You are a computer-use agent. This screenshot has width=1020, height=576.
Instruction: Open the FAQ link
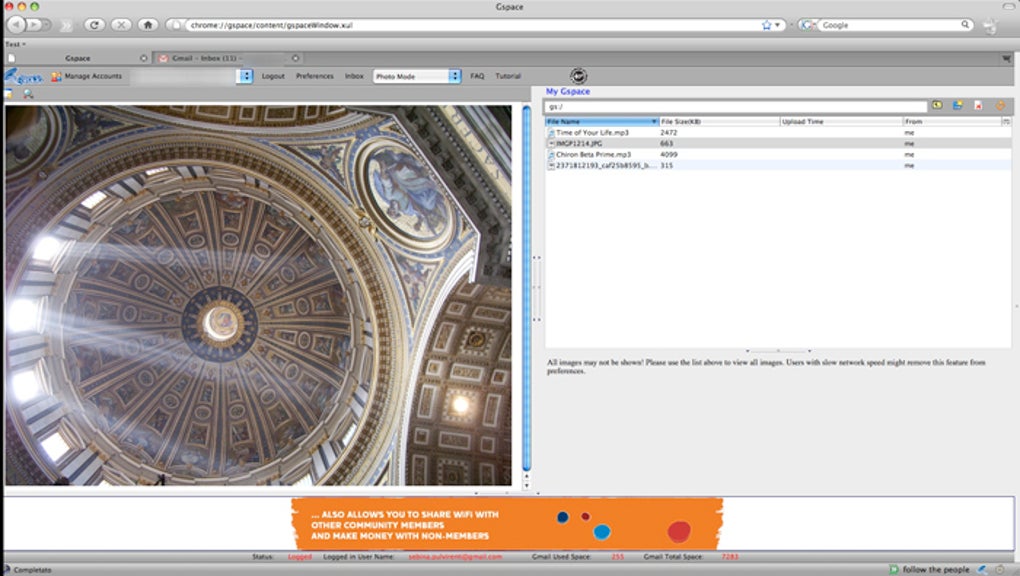[477, 76]
